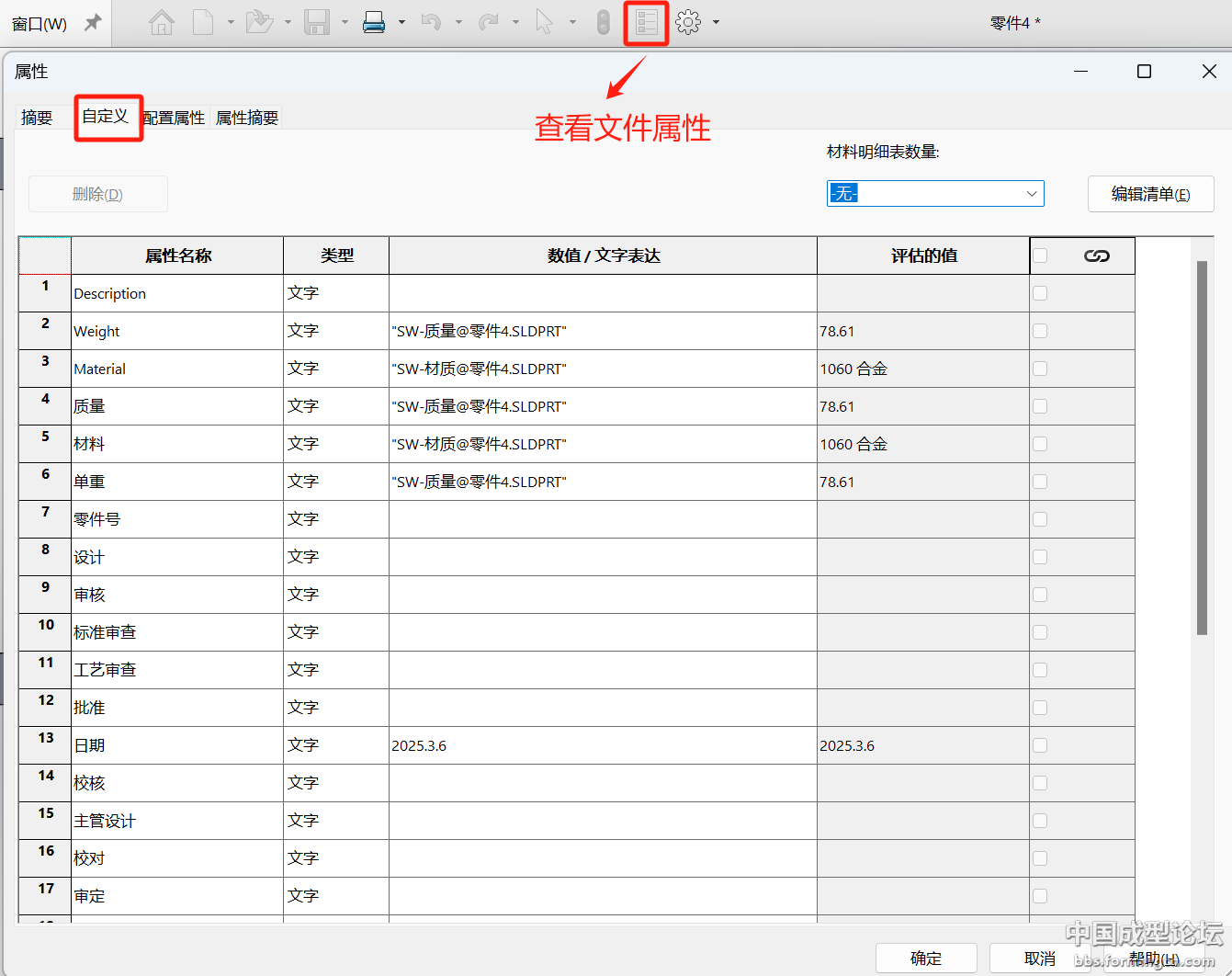Expand the dropdown arrow beside Options gear
This screenshot has width=1232, height=976.
pos(716,22)
